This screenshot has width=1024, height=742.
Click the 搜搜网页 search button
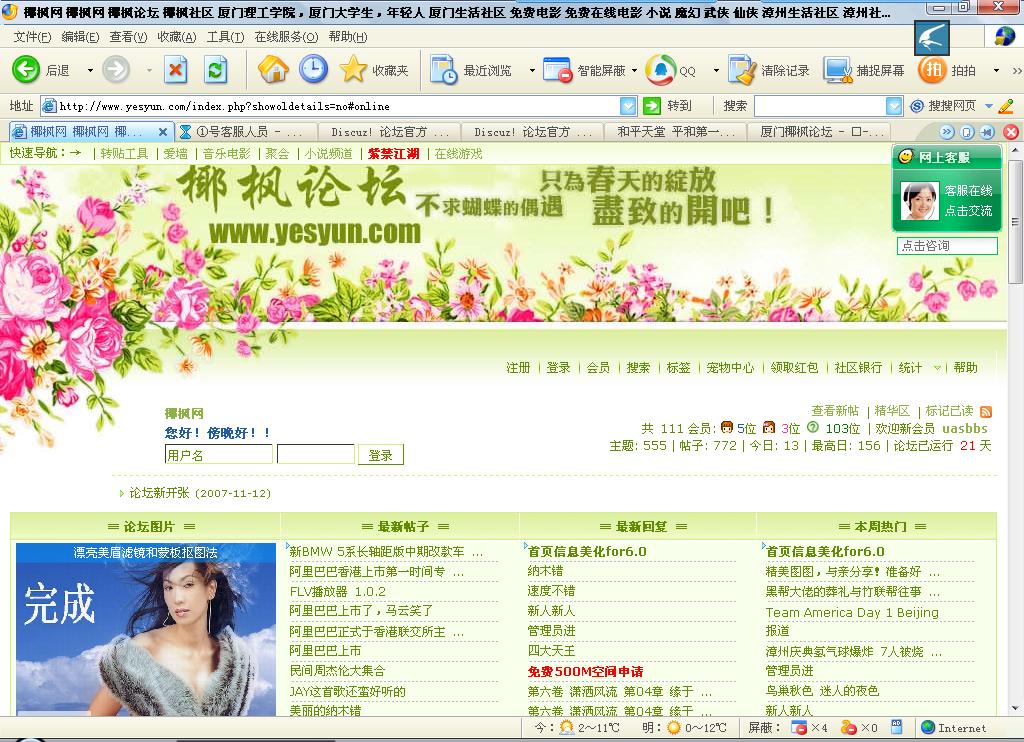point(943,106)
